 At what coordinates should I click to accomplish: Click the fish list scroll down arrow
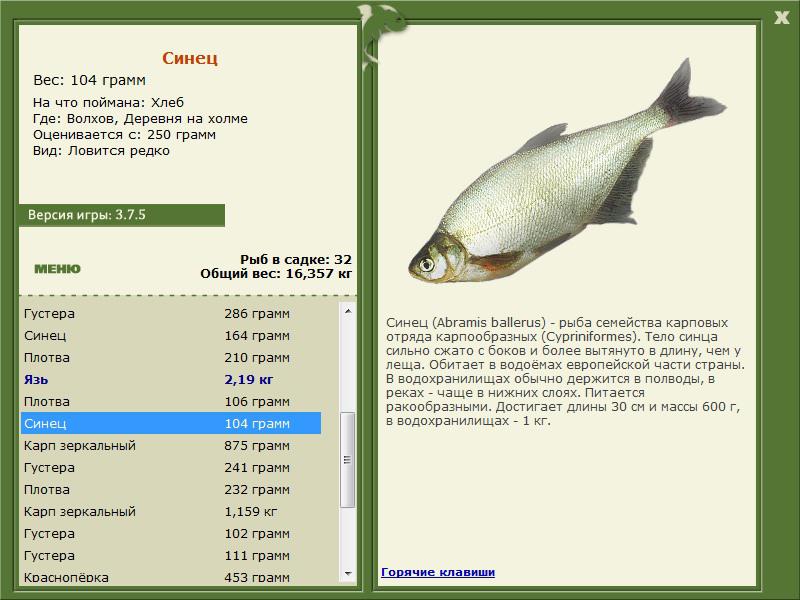coord(348,573)
